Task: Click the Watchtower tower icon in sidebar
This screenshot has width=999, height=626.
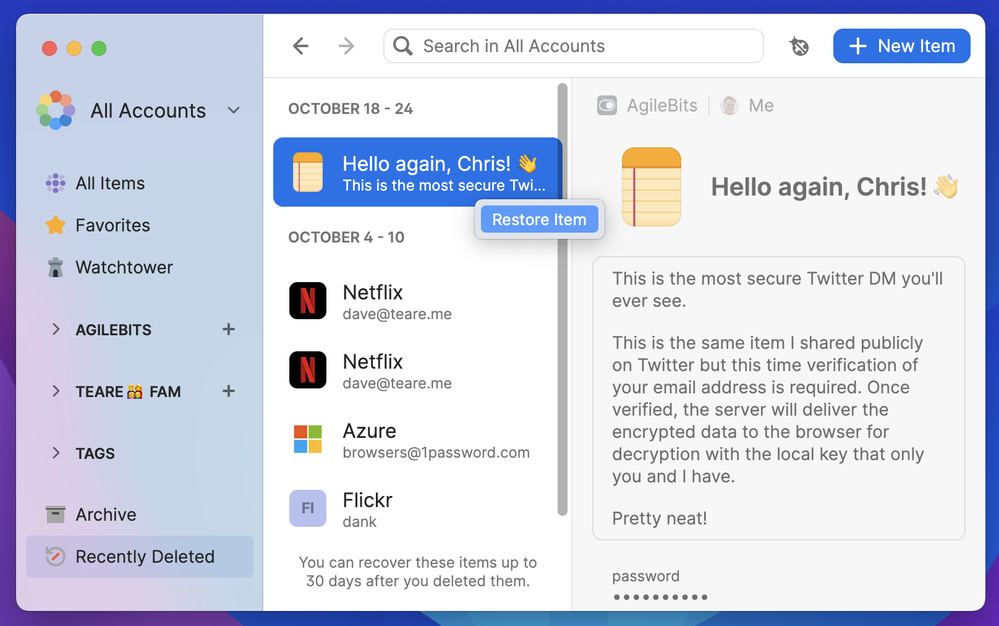Action: [56, 267]
